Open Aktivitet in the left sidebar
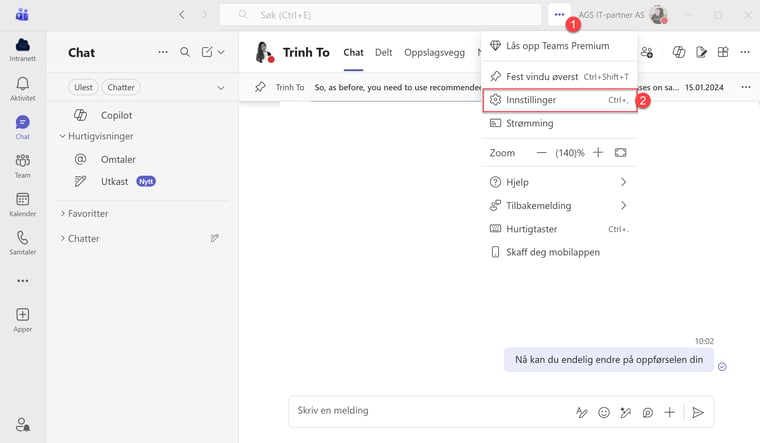The height and width of the screenshot is (443, 760). (22, 89)
